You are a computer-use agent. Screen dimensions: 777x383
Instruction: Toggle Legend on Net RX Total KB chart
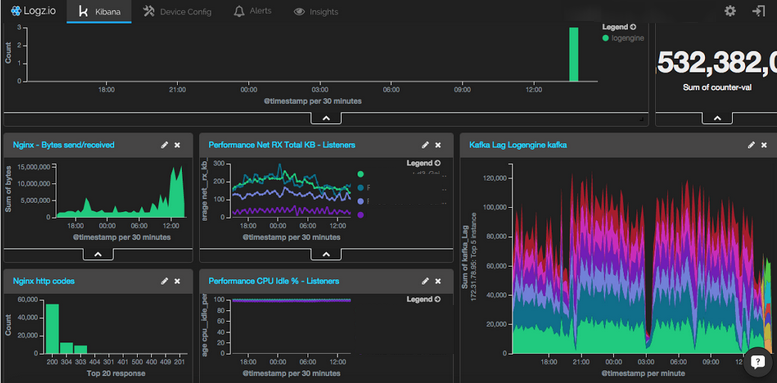tap(423, 163)
